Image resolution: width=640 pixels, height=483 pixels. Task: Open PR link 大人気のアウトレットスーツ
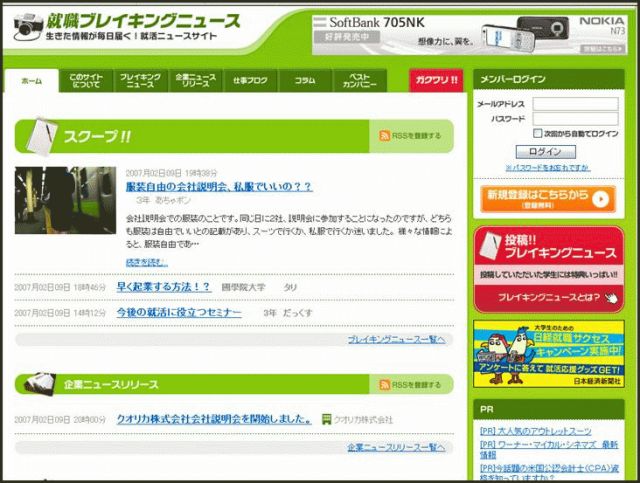536,431
